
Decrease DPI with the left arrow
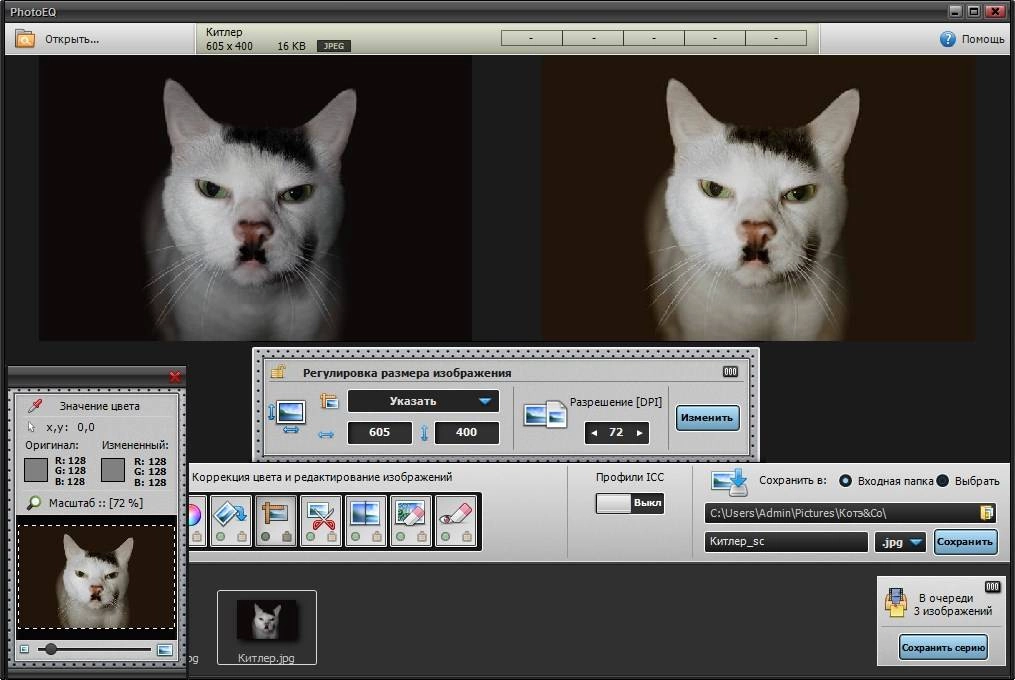594,433
